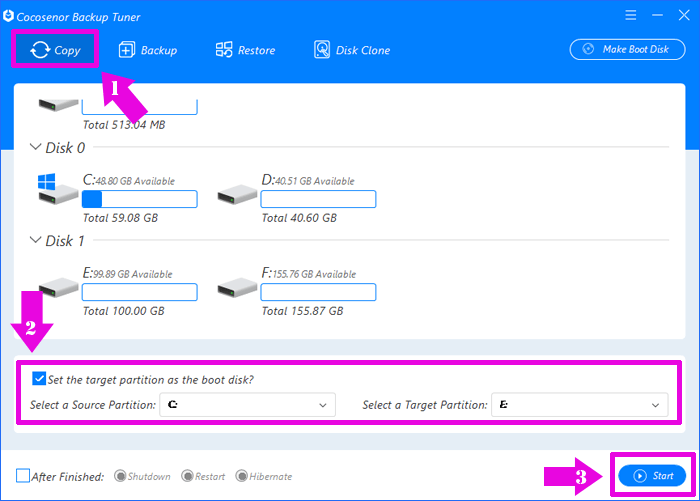Open the Restore tab
The image size is (700, 501).
tap(245, 50)
